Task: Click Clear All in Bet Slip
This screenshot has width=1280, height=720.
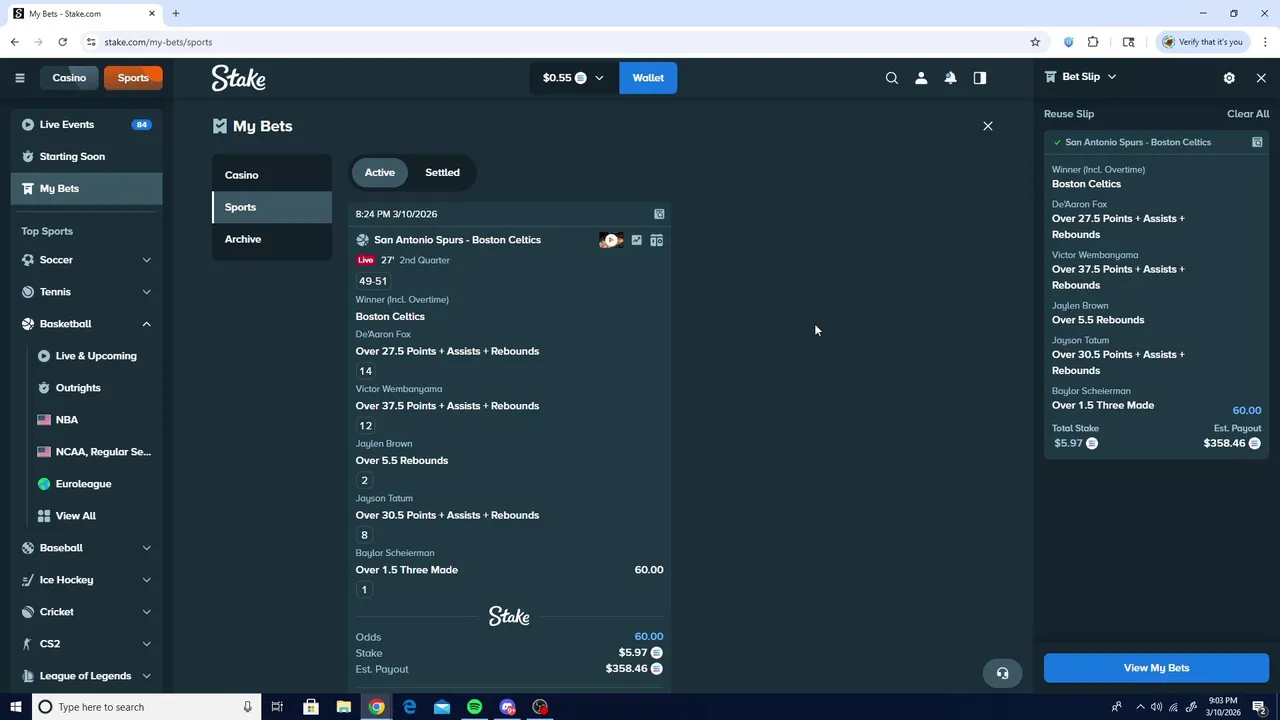Action: 1248,114
